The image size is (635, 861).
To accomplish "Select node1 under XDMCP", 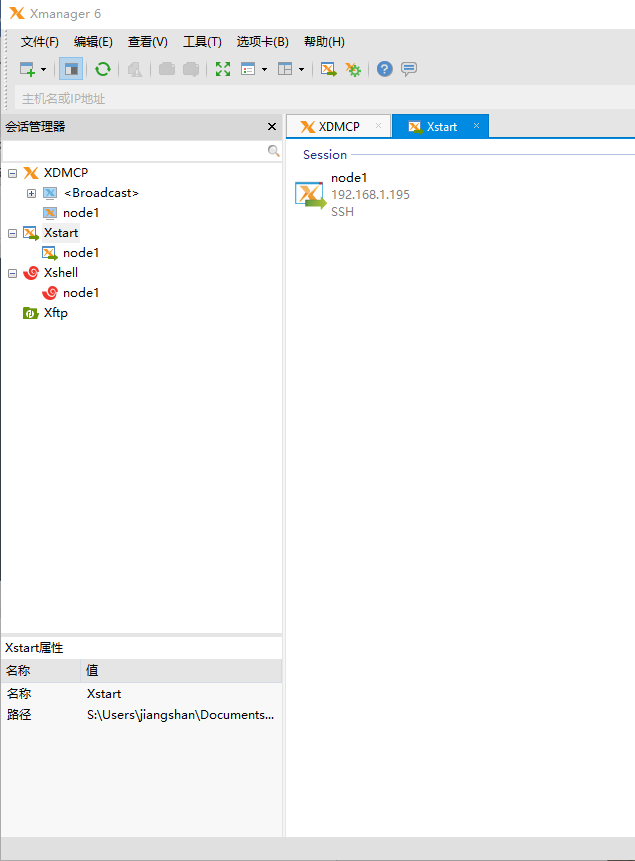I will (81, 213).
